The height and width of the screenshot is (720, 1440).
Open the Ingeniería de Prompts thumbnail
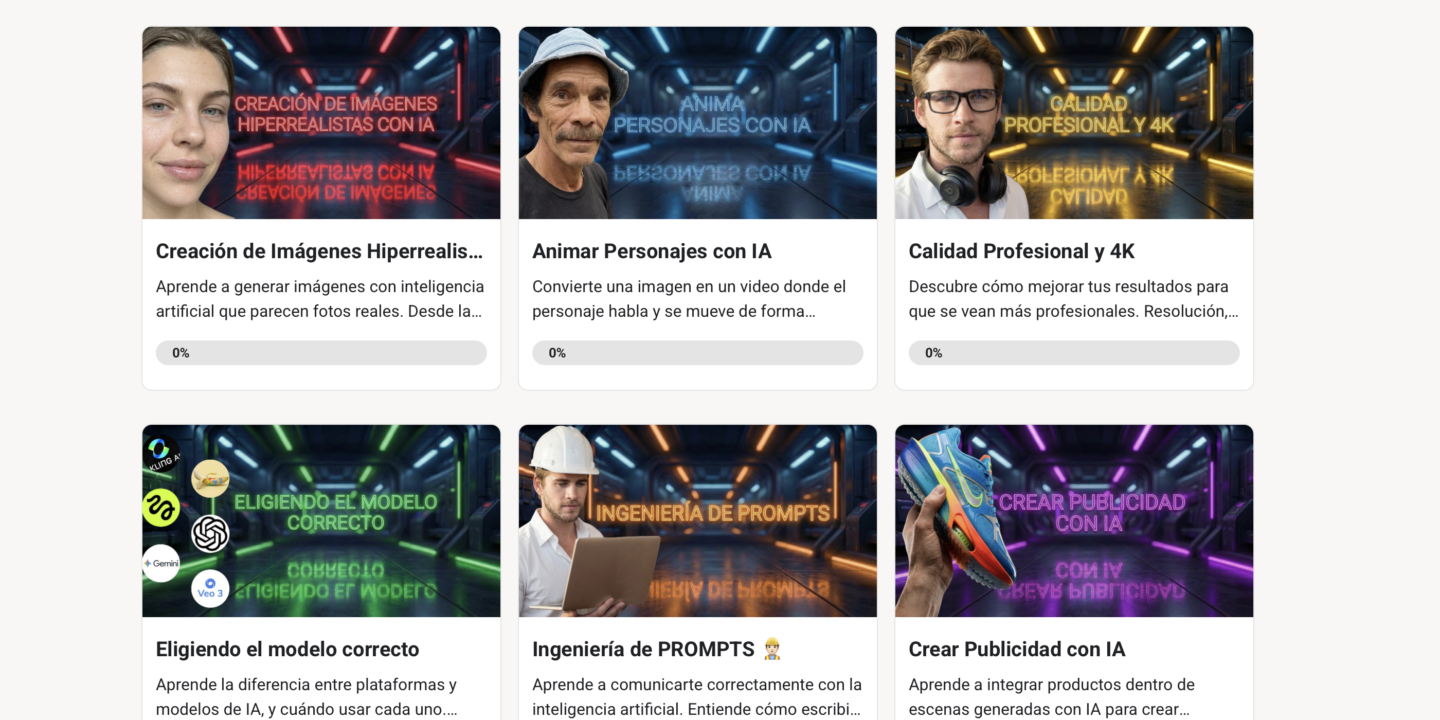(698, 521)
